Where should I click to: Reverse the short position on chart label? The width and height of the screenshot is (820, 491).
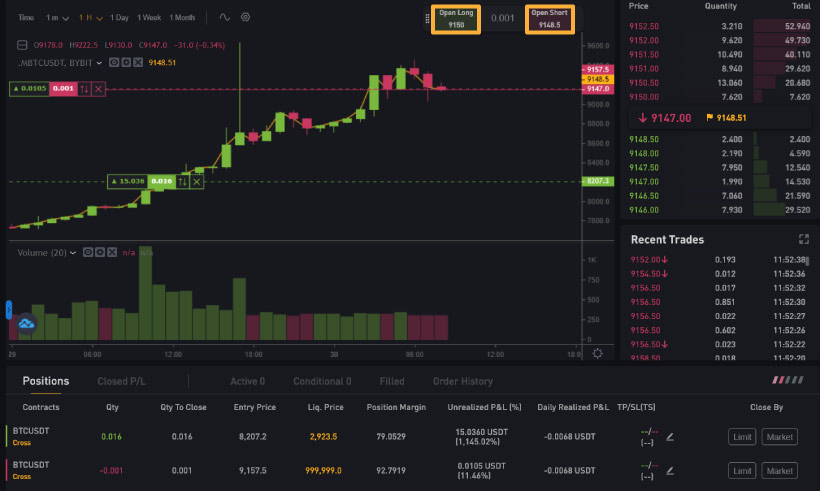(x=84, y=88)
